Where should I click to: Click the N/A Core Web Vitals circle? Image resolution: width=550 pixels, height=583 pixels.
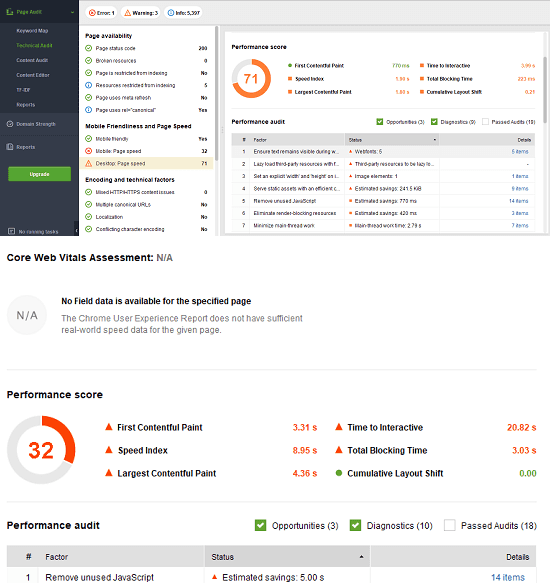tap(27, 315)
